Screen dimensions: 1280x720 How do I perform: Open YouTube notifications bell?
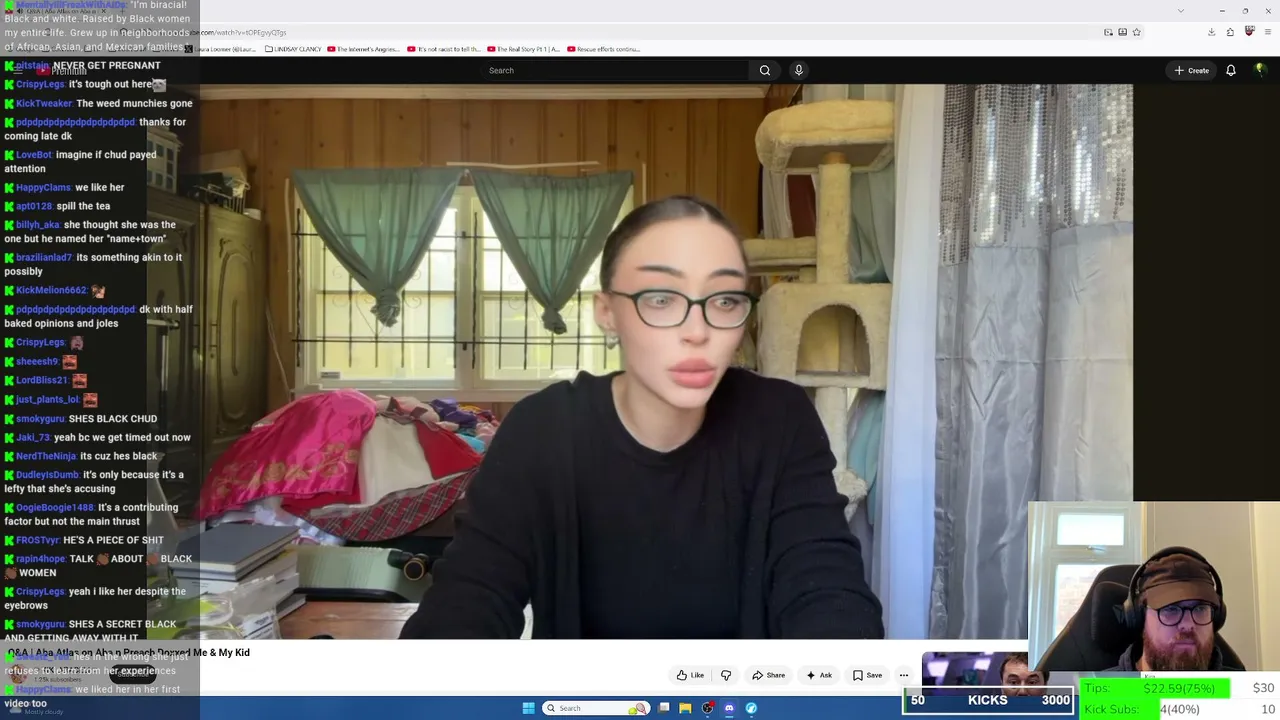(1231, 70)
